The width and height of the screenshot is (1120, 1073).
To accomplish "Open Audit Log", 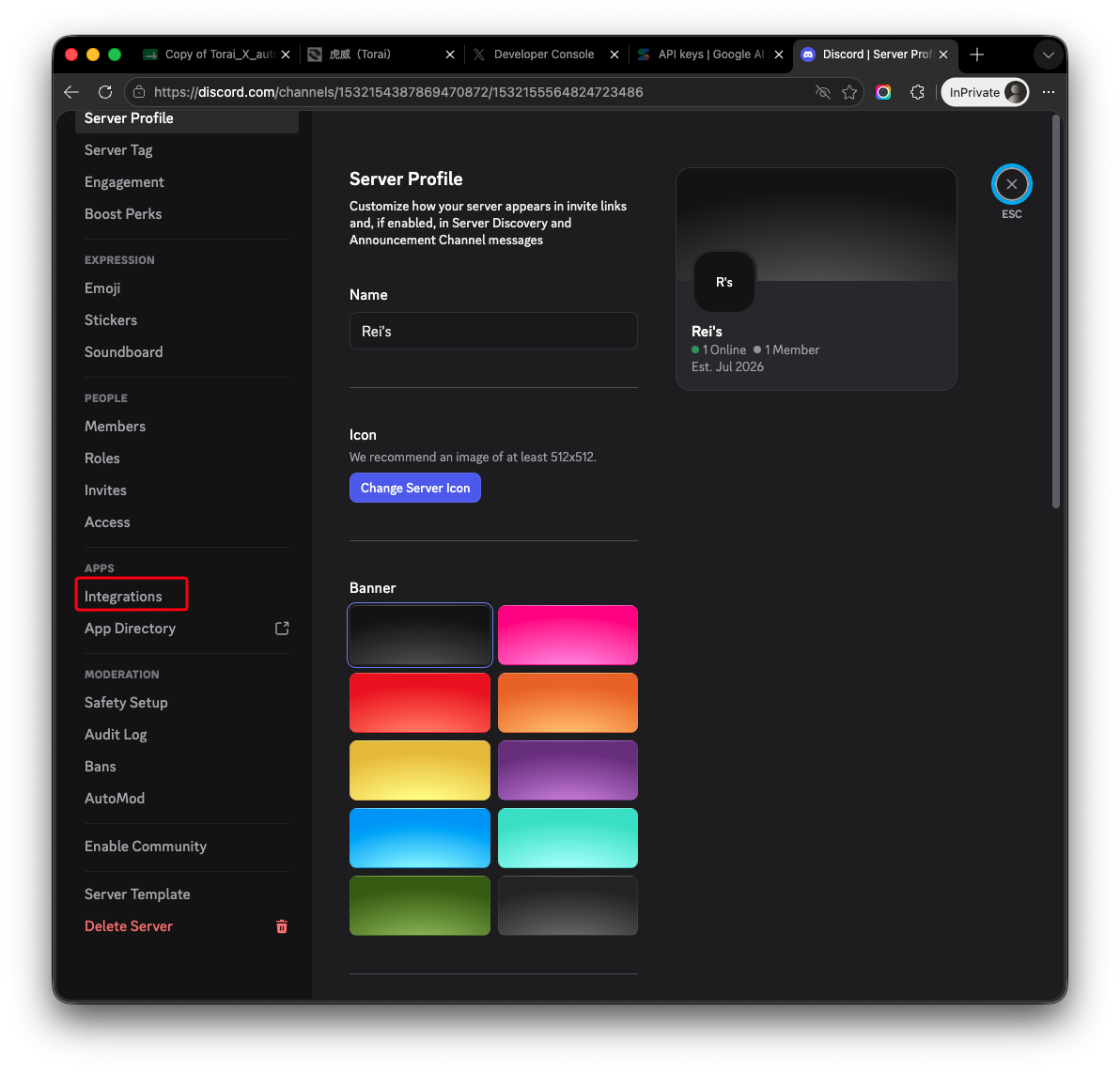I will [x=186, y=735].
